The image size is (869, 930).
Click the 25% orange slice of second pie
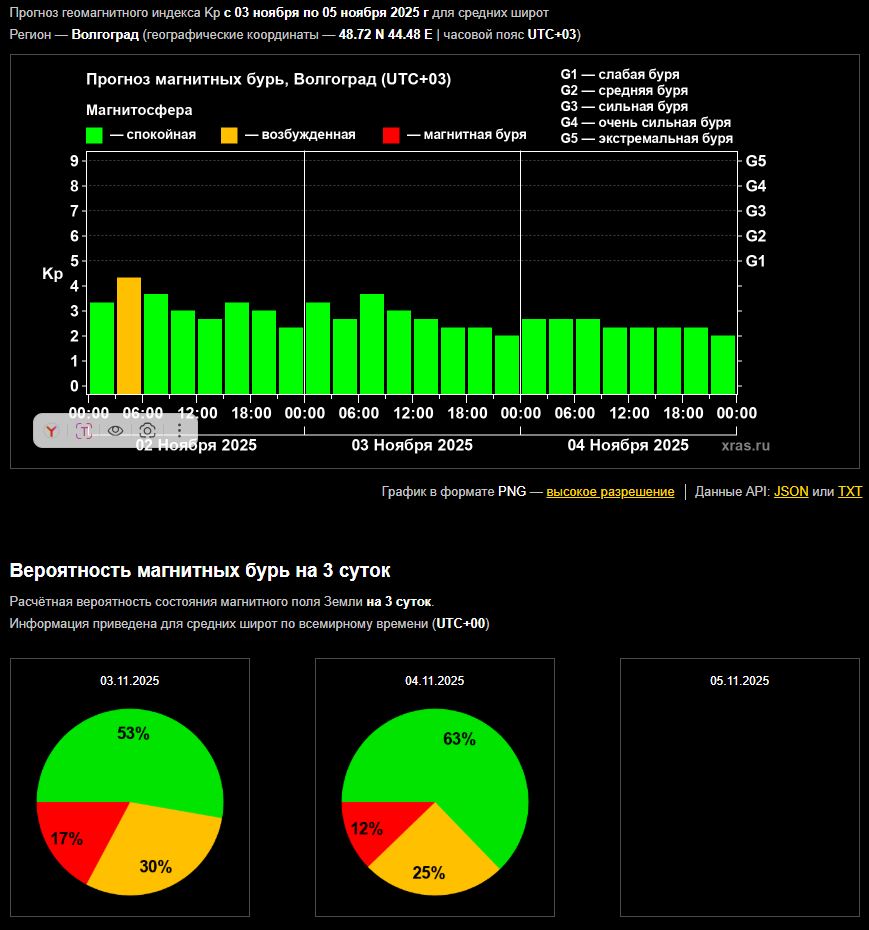[432, 862]
